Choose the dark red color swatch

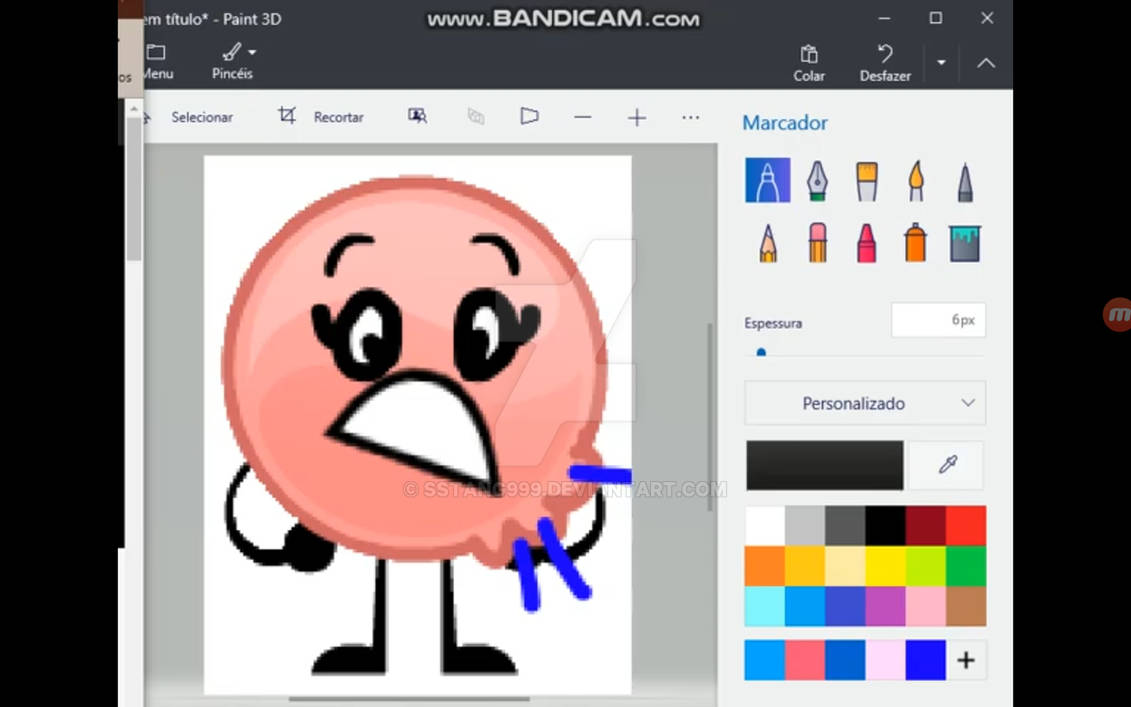tap(925, 525)
